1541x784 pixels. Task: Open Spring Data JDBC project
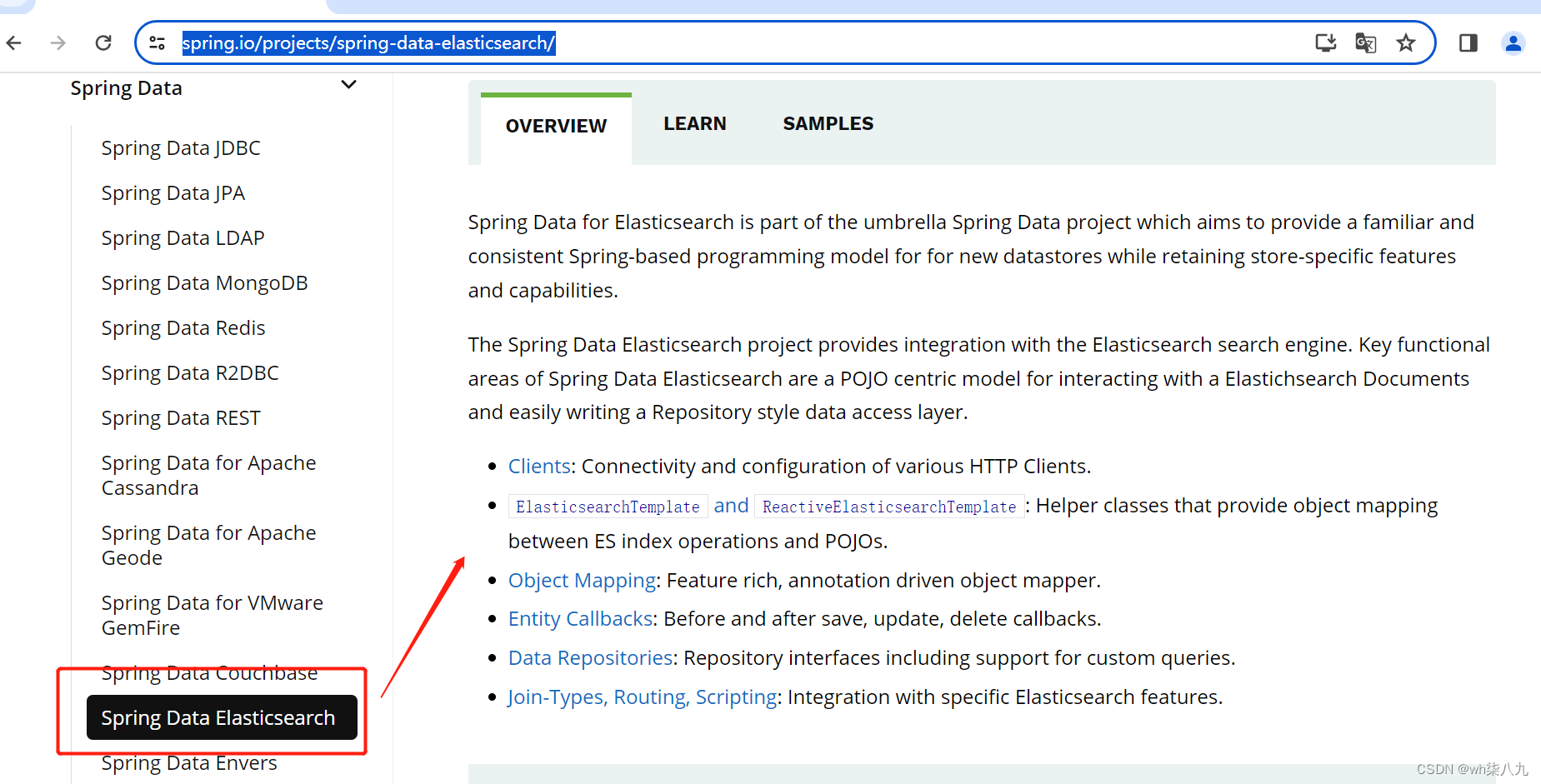click(x=181, y=148)
